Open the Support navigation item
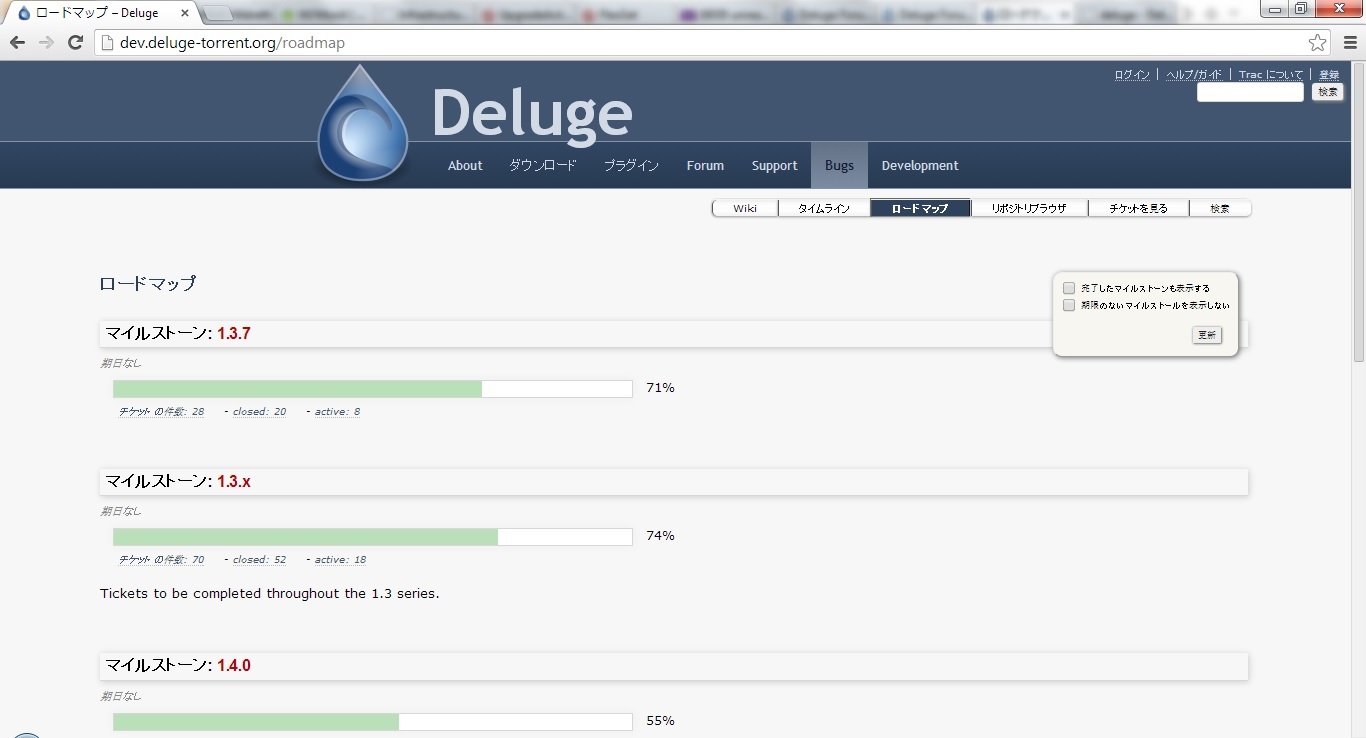This screenshot has height=738, width=1366. (775, 166)
